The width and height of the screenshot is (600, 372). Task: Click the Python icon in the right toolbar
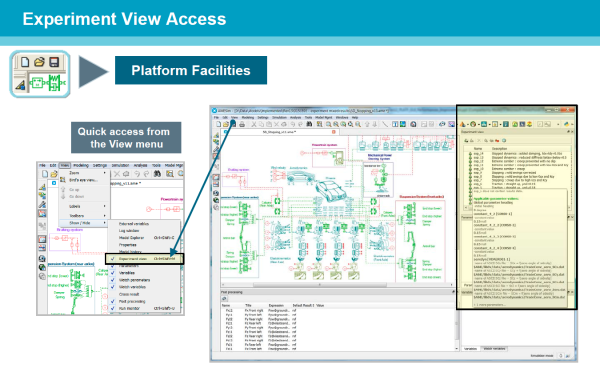click(x=566, y=124)
